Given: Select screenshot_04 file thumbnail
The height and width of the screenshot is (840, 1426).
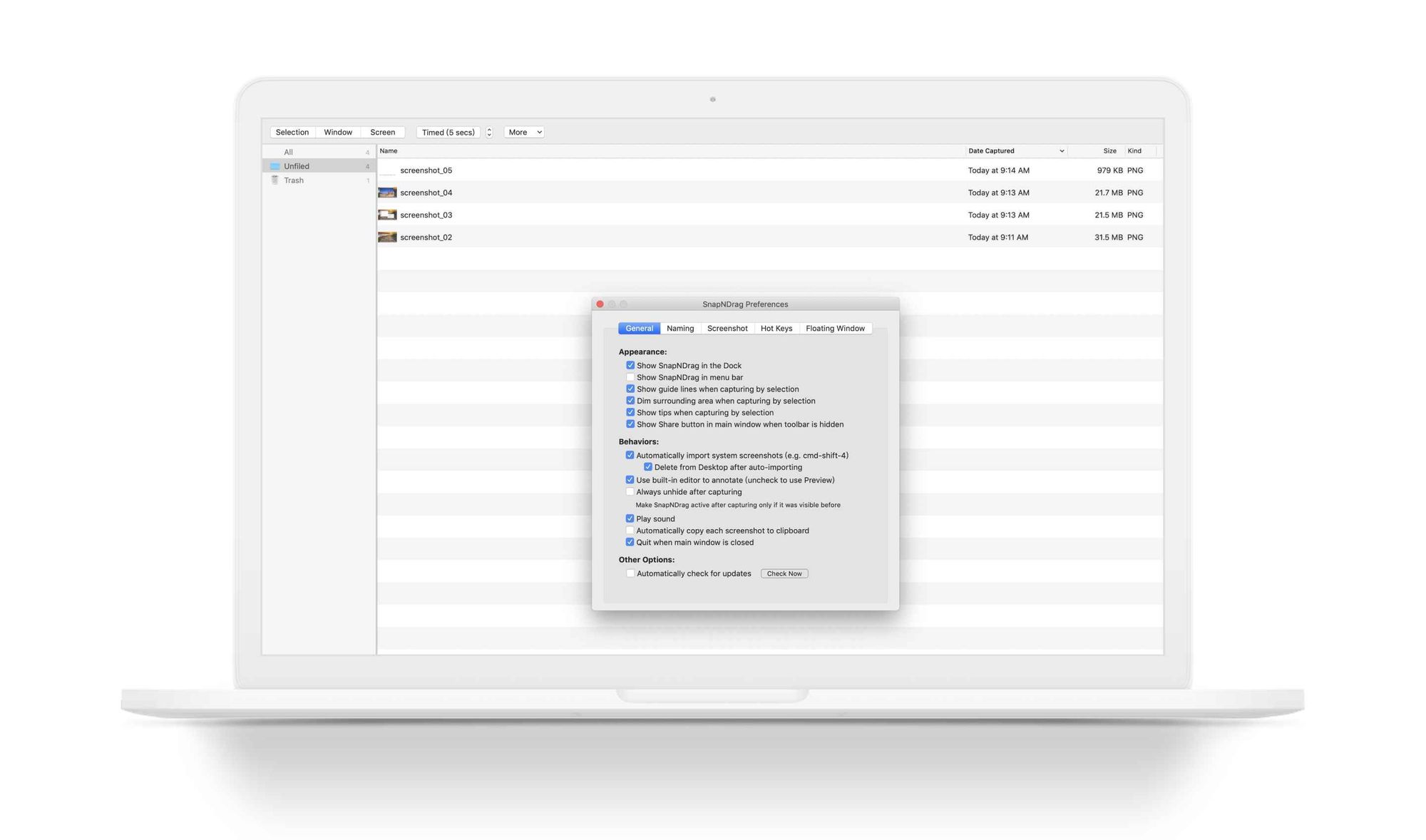Looking at the screenshot, I should [387, 192].
